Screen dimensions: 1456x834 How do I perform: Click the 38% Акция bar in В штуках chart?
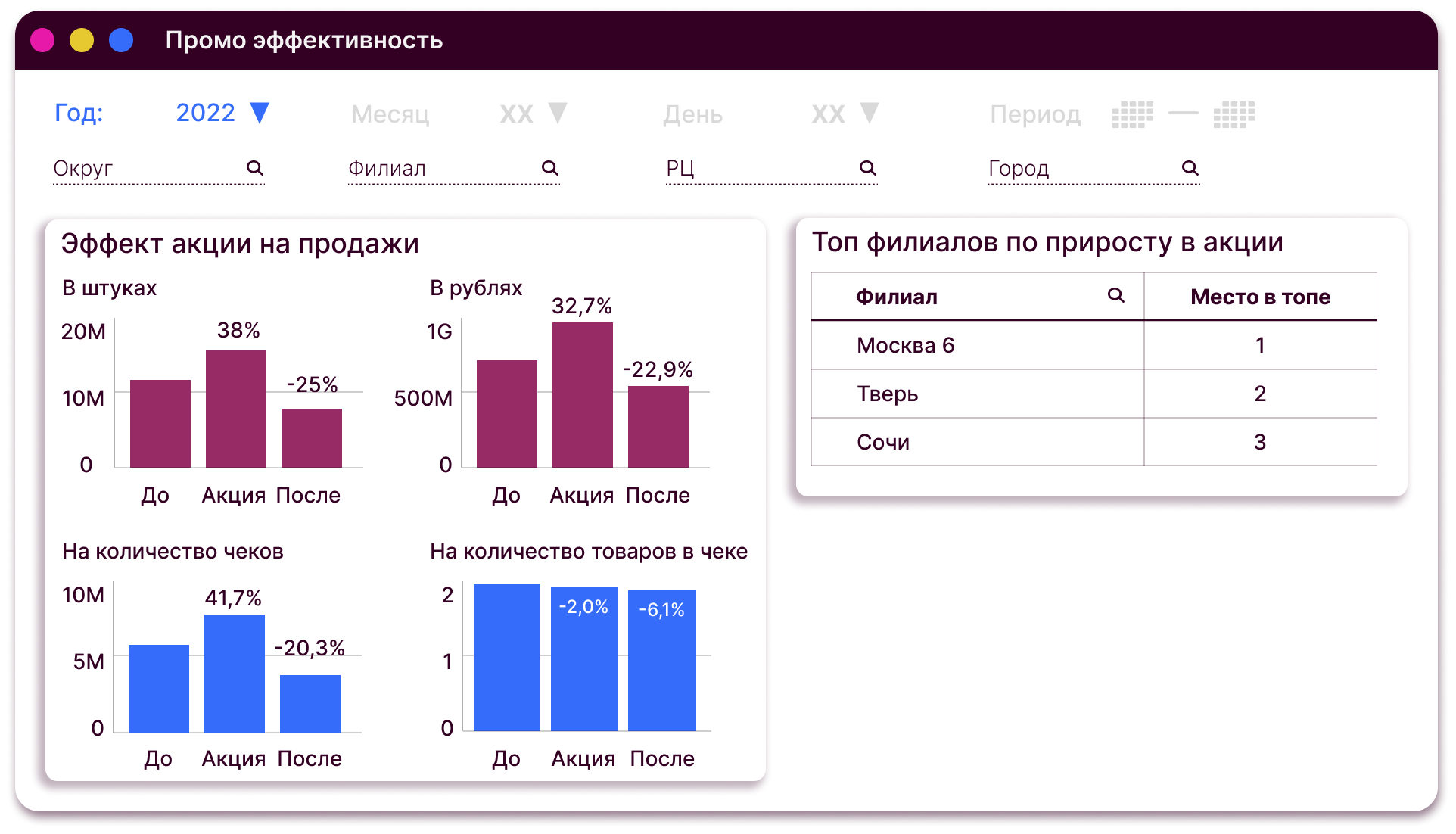236,409
